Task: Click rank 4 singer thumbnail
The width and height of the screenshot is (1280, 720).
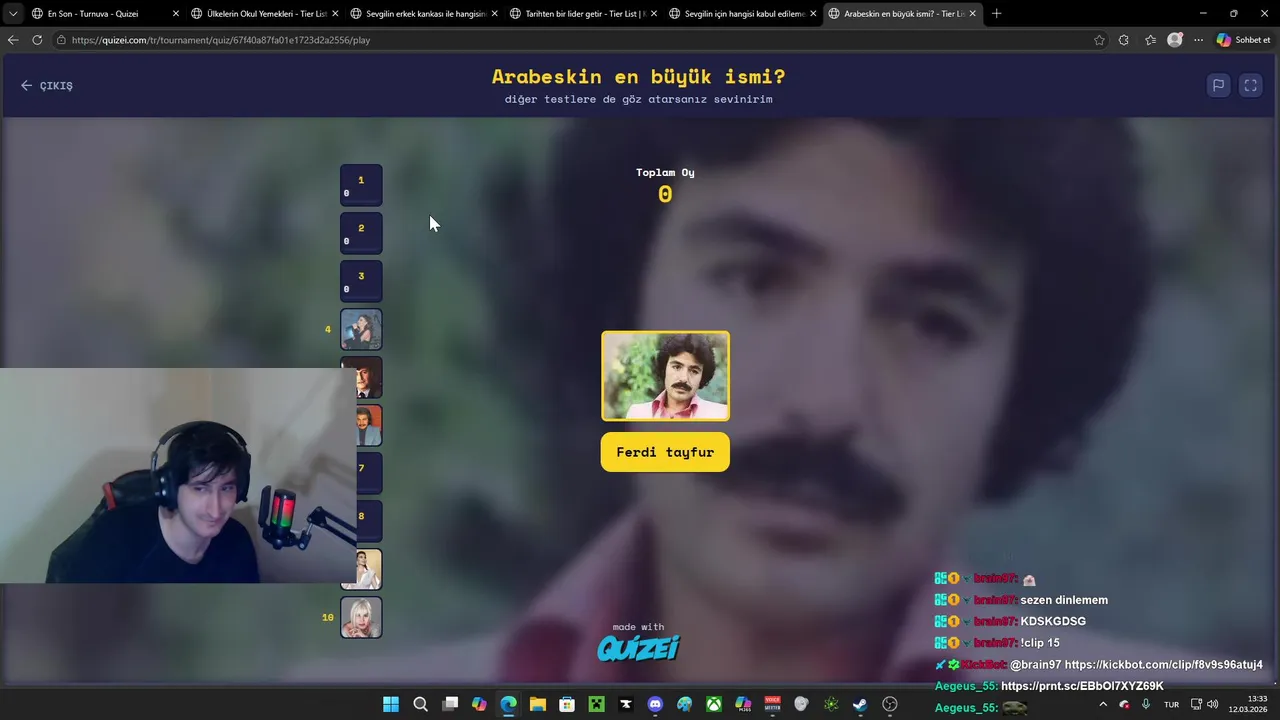Action: (361, 329)
